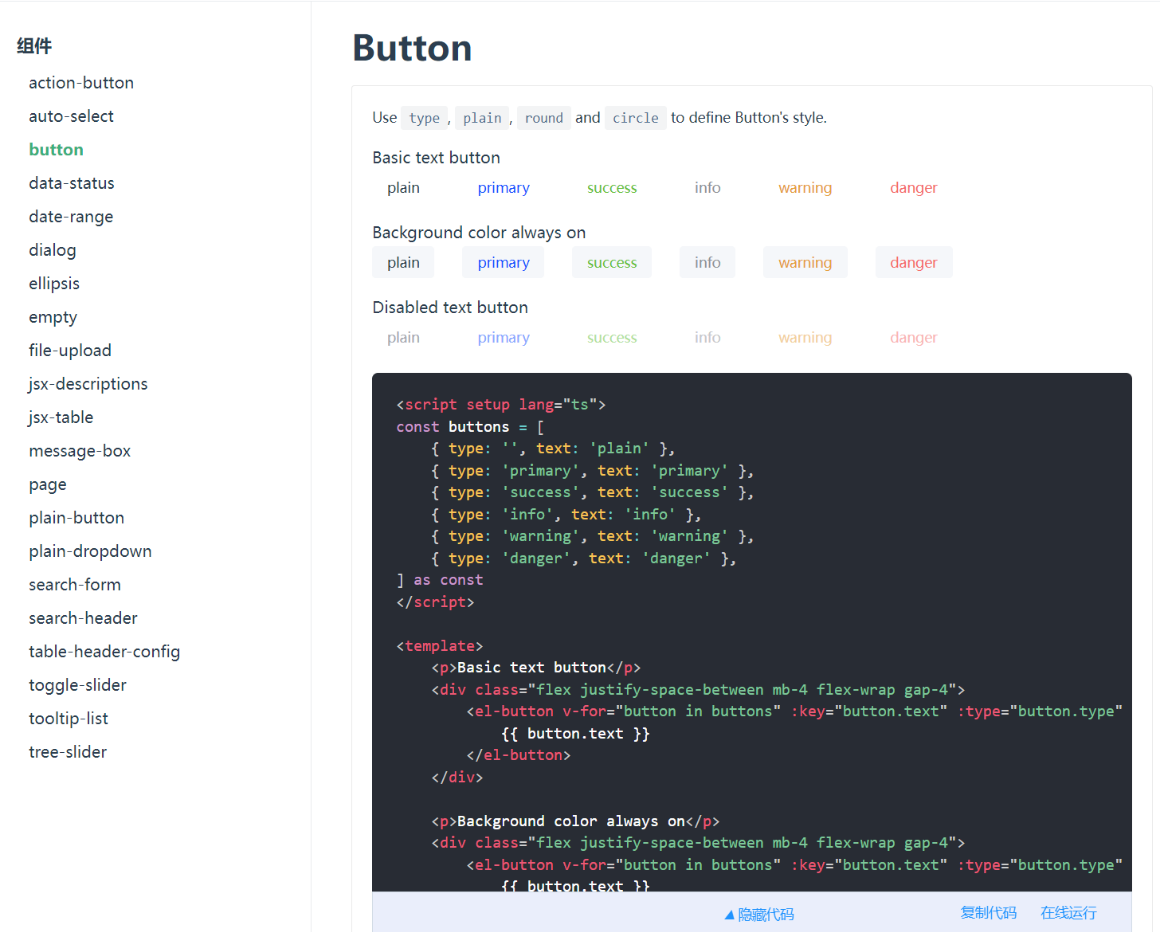The height and width of the screenshot is (933, 1160).
Task: Select auto-select component page
Action: pos(71,116)
